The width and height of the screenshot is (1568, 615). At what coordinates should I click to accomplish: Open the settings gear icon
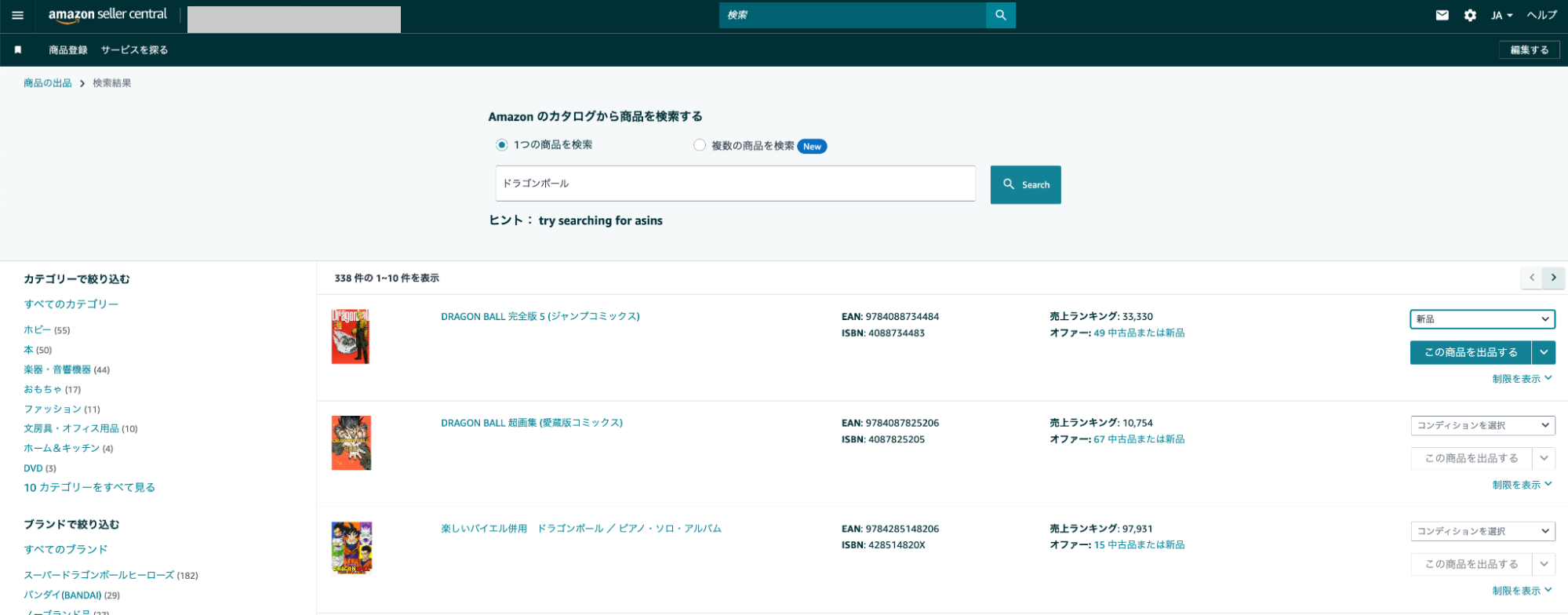pos(1470,15)
